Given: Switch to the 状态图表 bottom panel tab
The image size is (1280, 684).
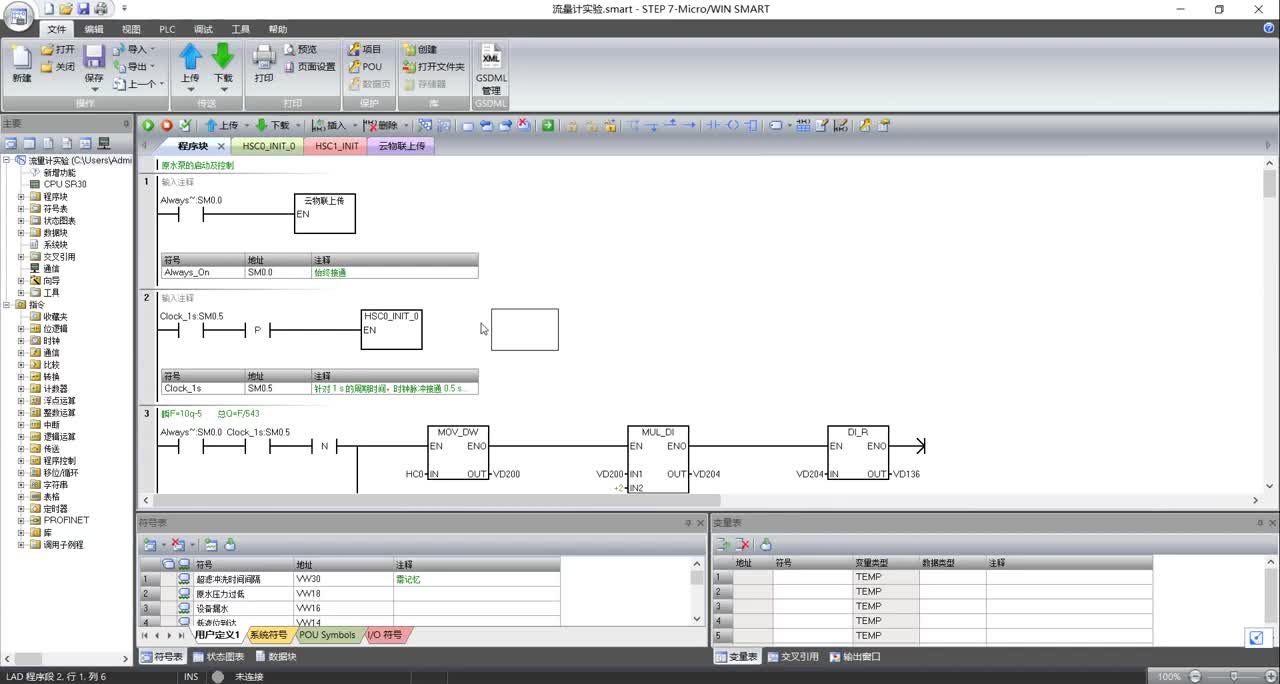Looking at the screenshot, I should tap(218, 657).
